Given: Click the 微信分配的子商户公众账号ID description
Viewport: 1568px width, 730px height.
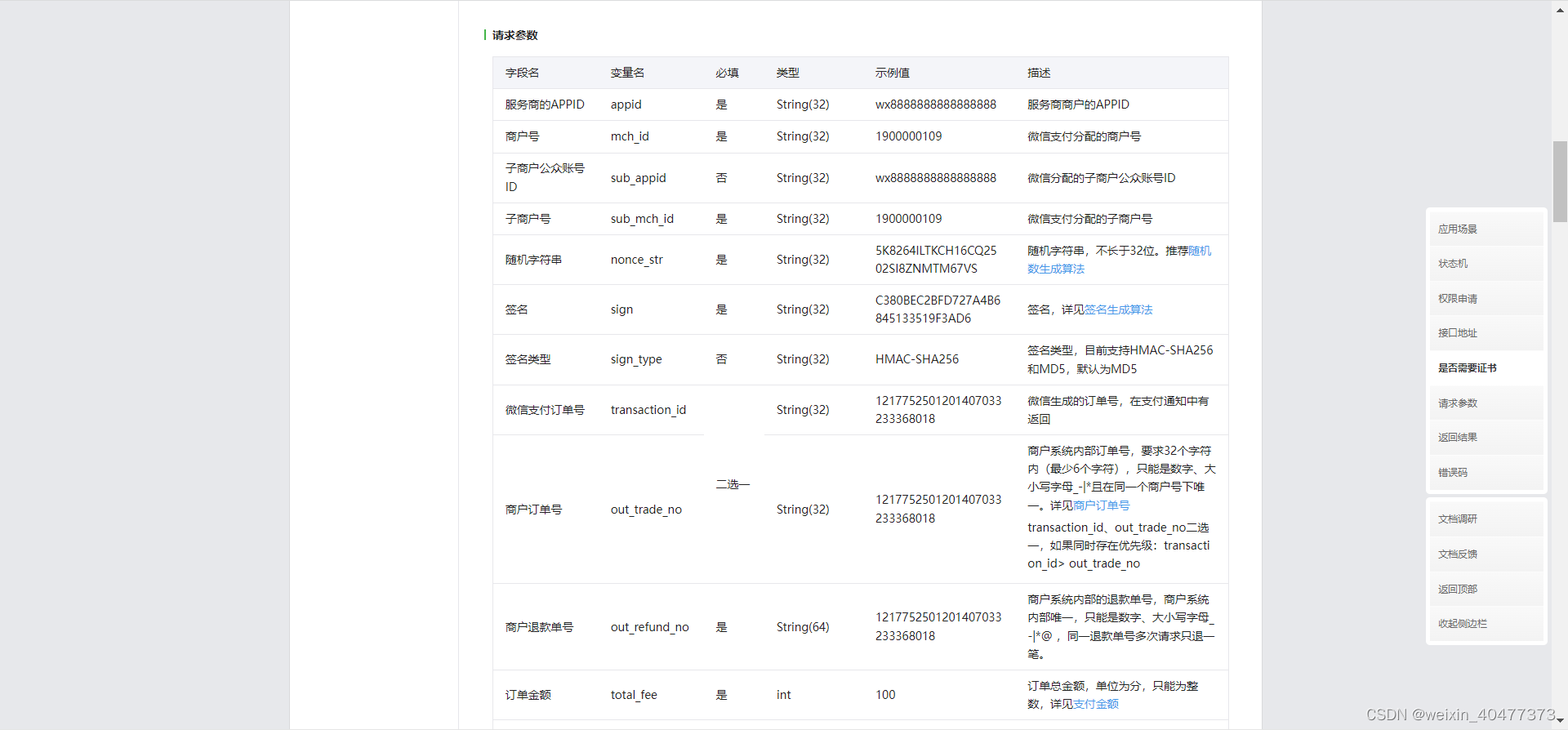Looking at the screenshot, I should tap(1101, 178).
